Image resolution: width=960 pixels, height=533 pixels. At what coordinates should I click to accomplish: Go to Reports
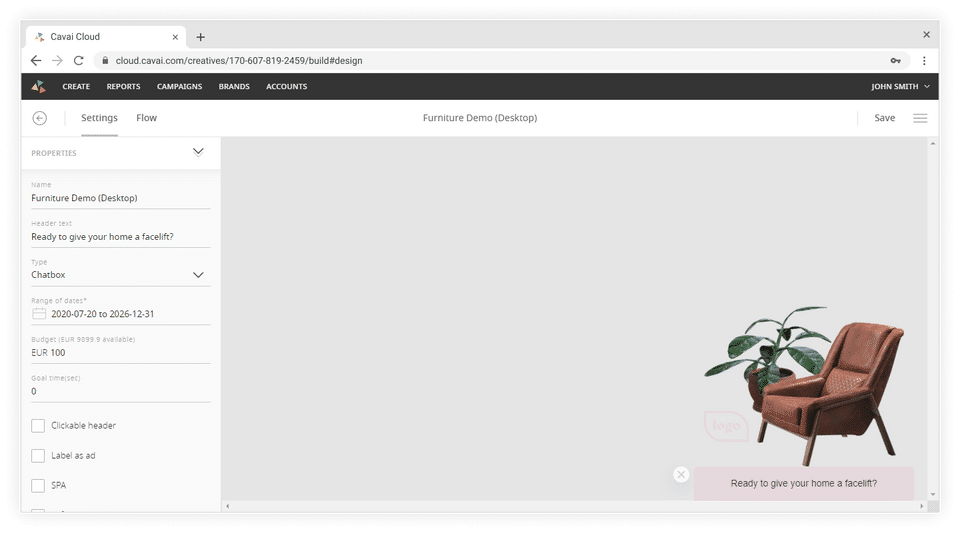coord(123,87)
